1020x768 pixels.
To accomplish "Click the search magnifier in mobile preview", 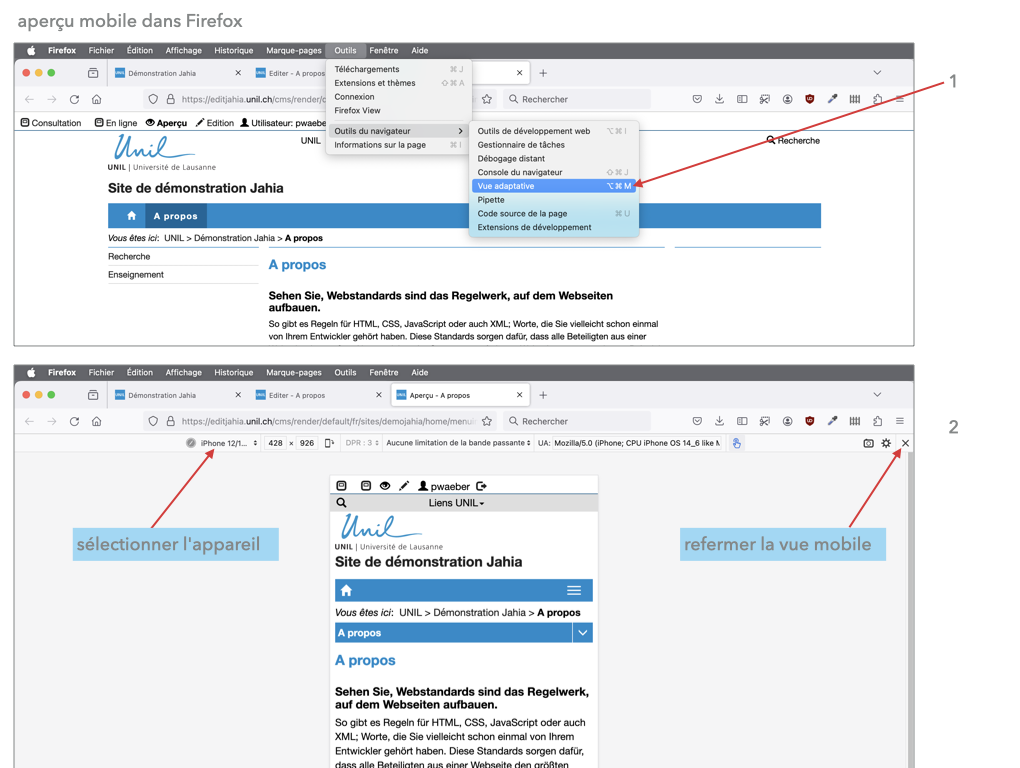I will pyautogui.click(x=342, y=503).
